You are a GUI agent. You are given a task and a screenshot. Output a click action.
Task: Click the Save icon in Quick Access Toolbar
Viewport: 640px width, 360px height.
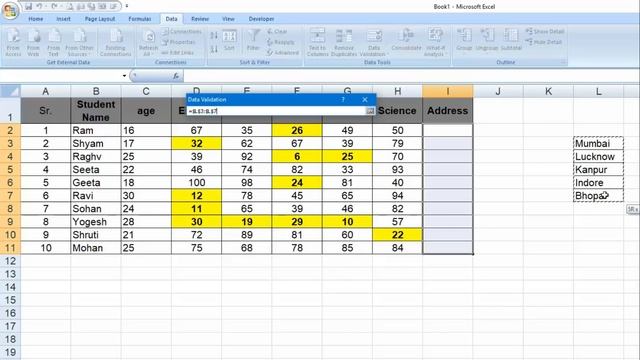click(29, 6)
